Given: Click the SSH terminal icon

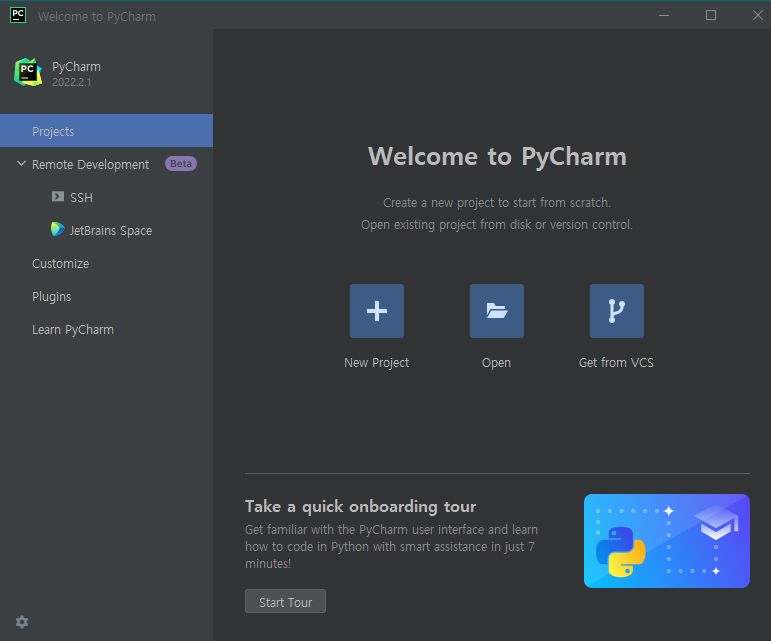Looking at the screenshot, I should pyautogui.click(x=58, y=197).
